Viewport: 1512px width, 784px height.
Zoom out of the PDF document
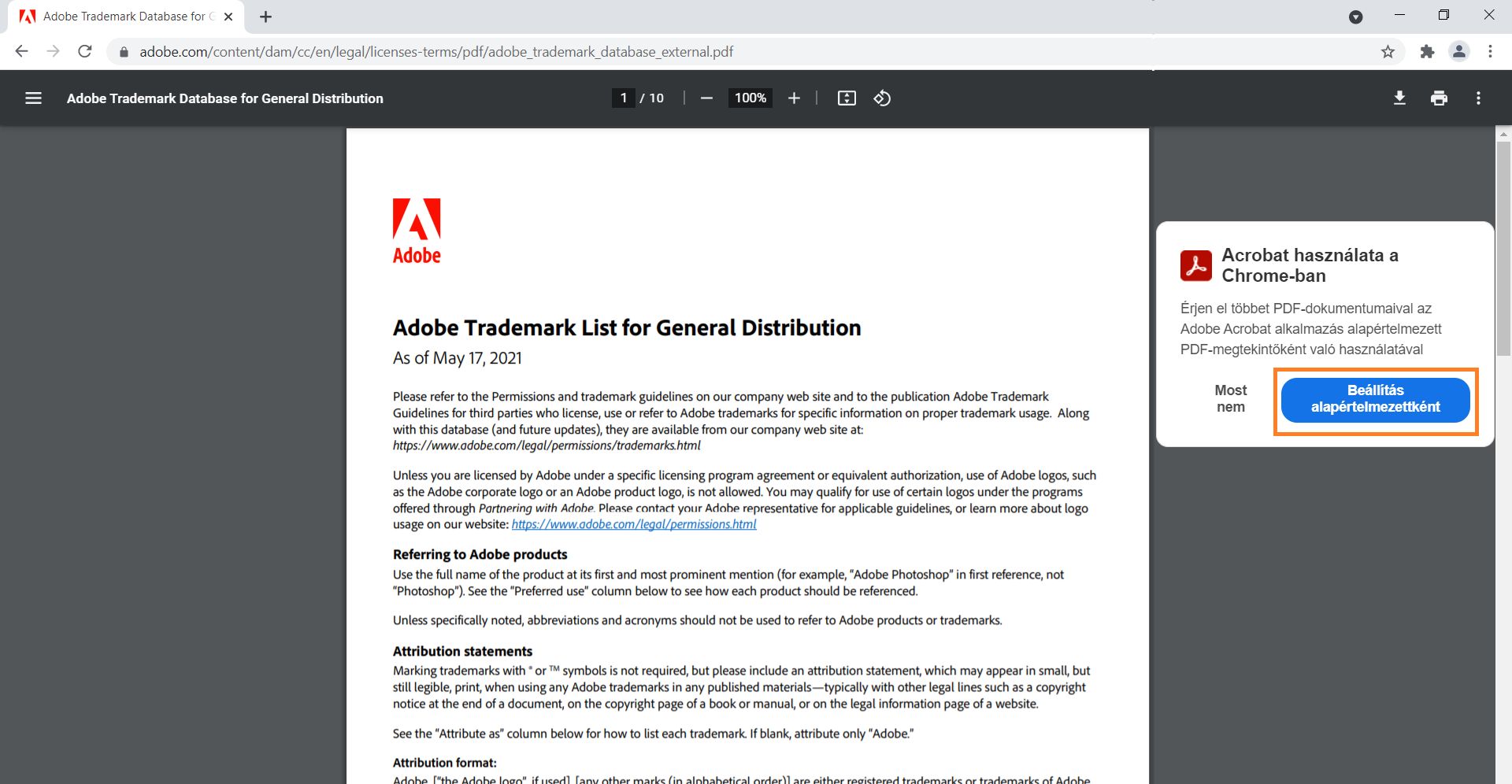[706, 98]
